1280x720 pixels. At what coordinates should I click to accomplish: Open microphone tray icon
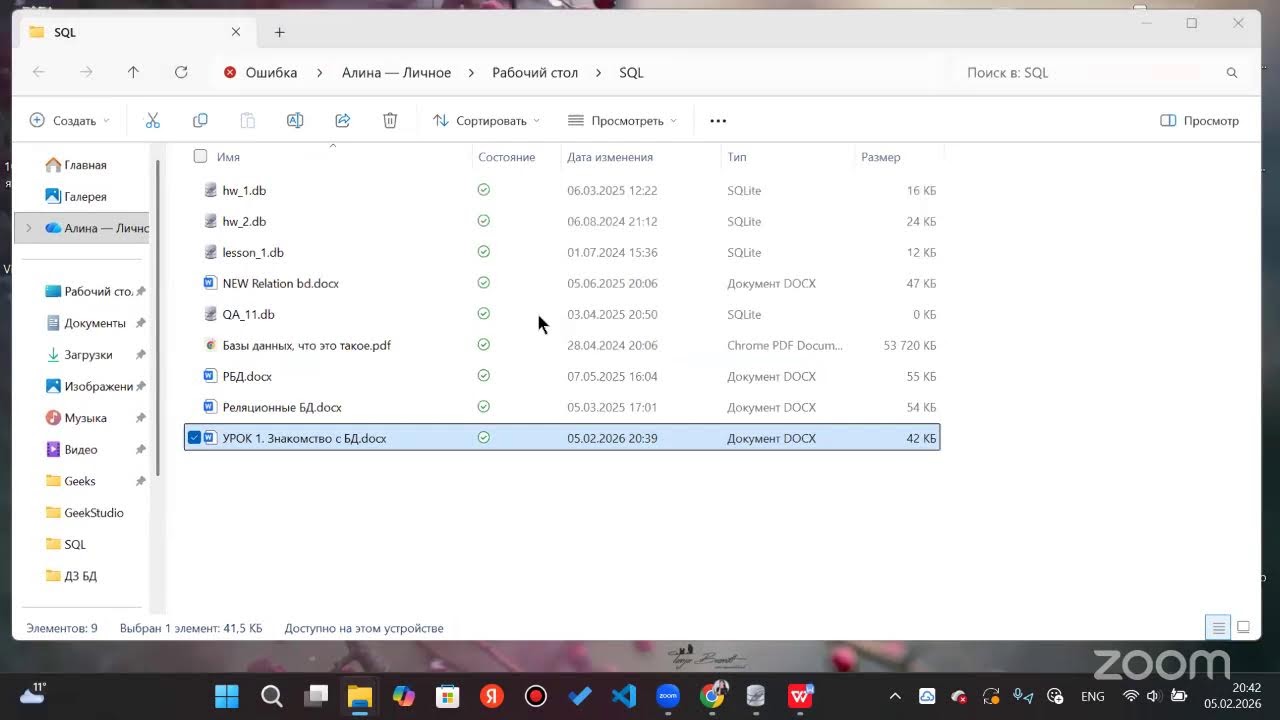1023,696
